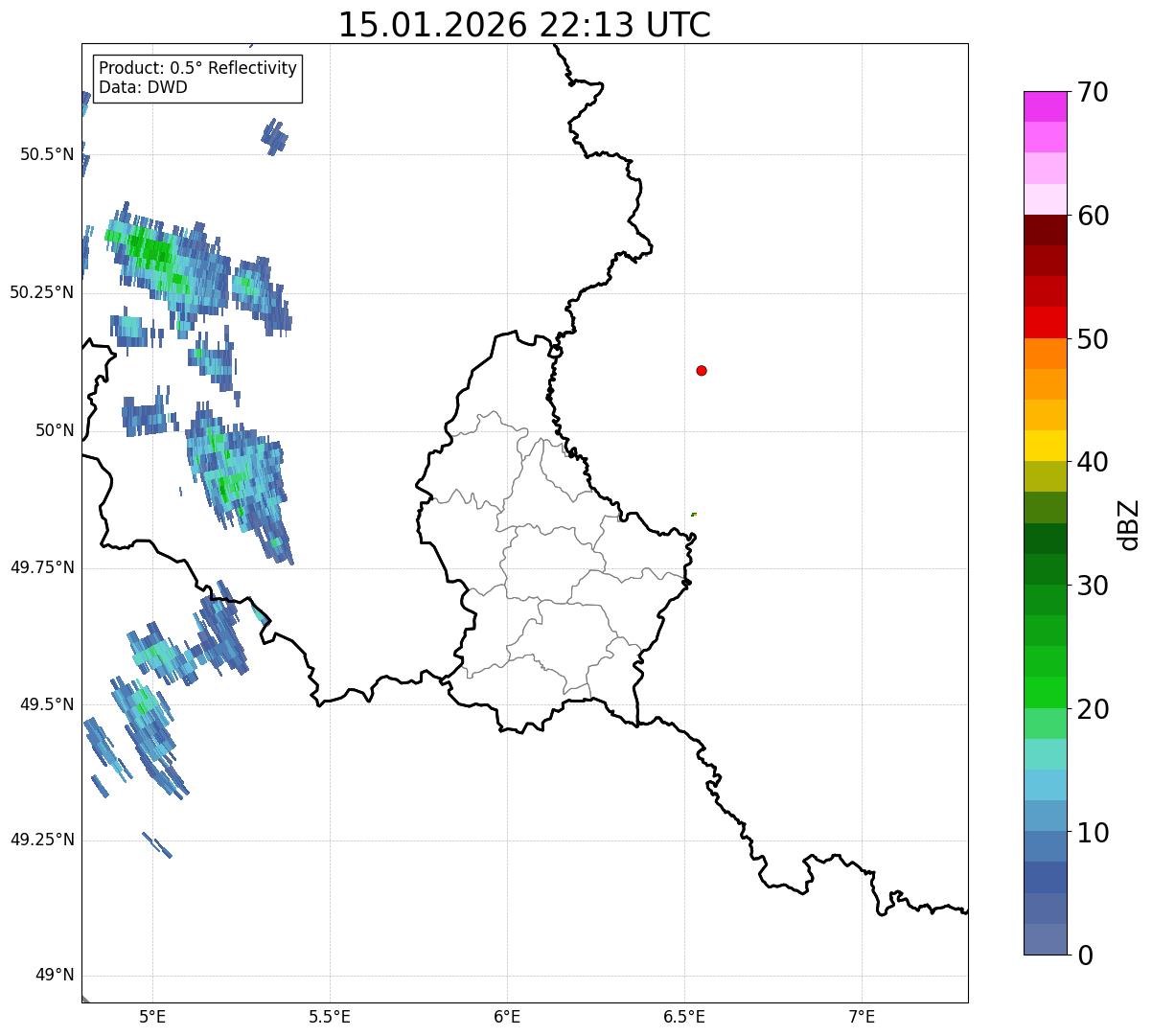1152x1036 pixels.
Task: Click the colorbar tick label 0
Action: click(x=1085, y=955)
